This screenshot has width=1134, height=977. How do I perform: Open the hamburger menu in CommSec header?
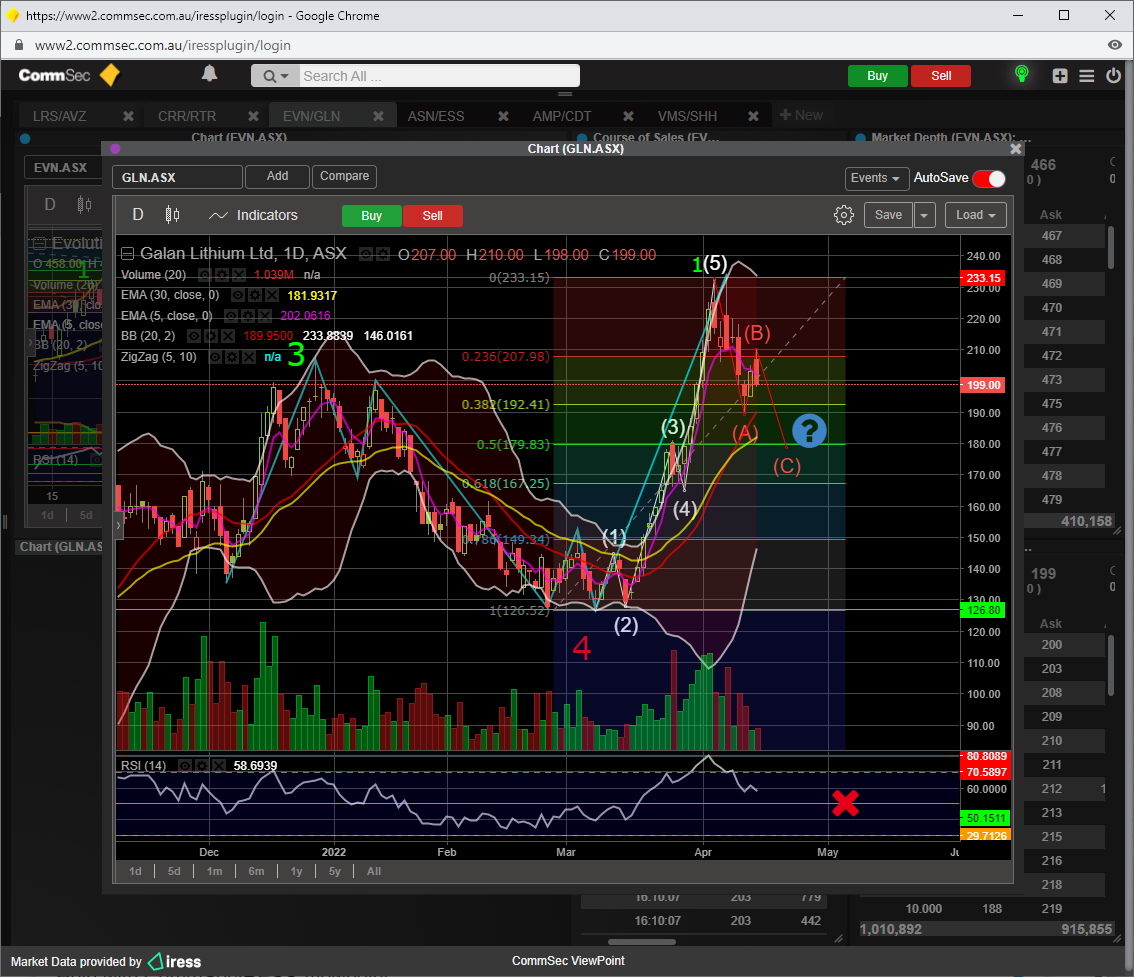pyautogui.click(x=1086, y=76)
